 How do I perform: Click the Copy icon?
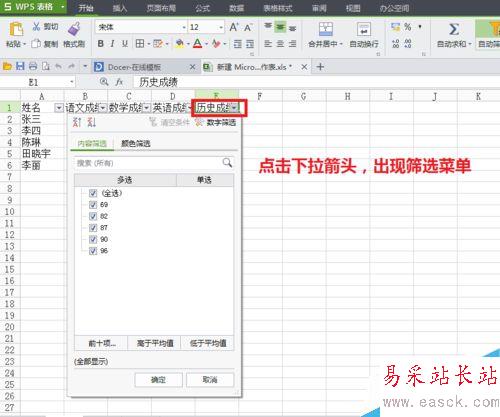pos(36,44)
